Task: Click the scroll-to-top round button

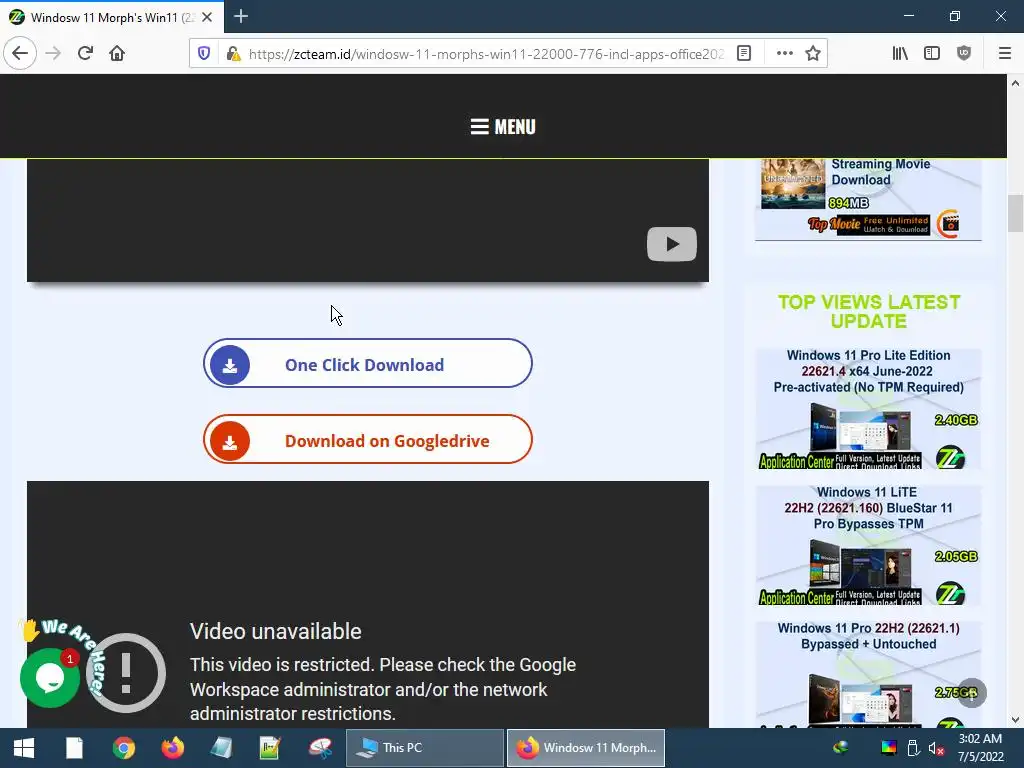Action: point(972,693)
